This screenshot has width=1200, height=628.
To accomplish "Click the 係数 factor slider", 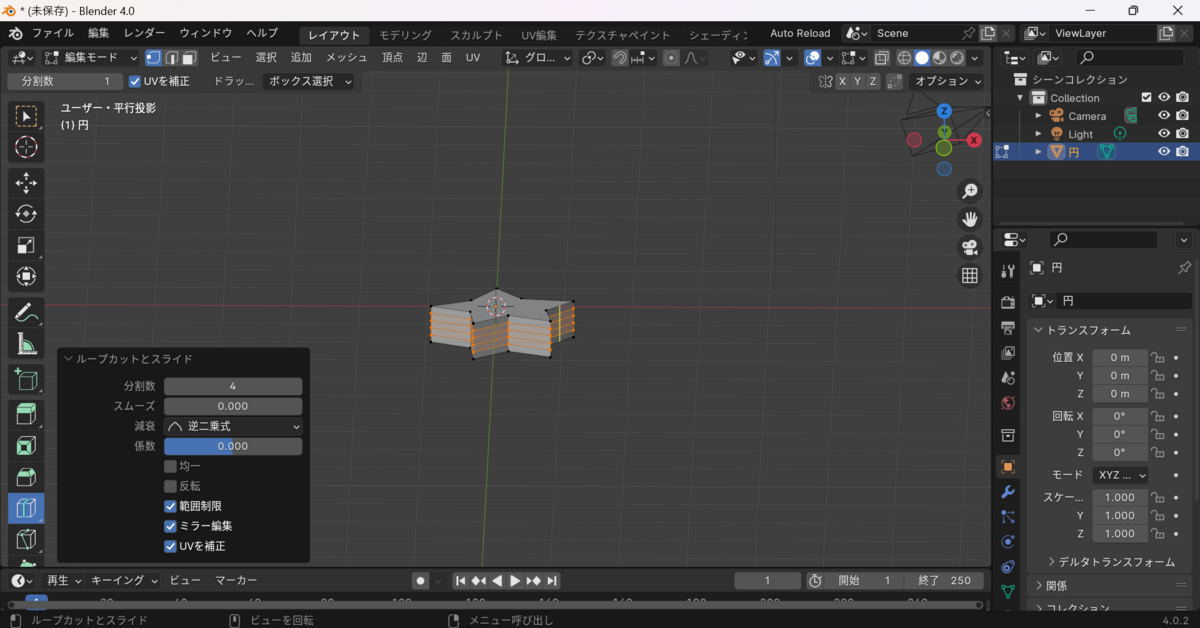I will 233,446.
